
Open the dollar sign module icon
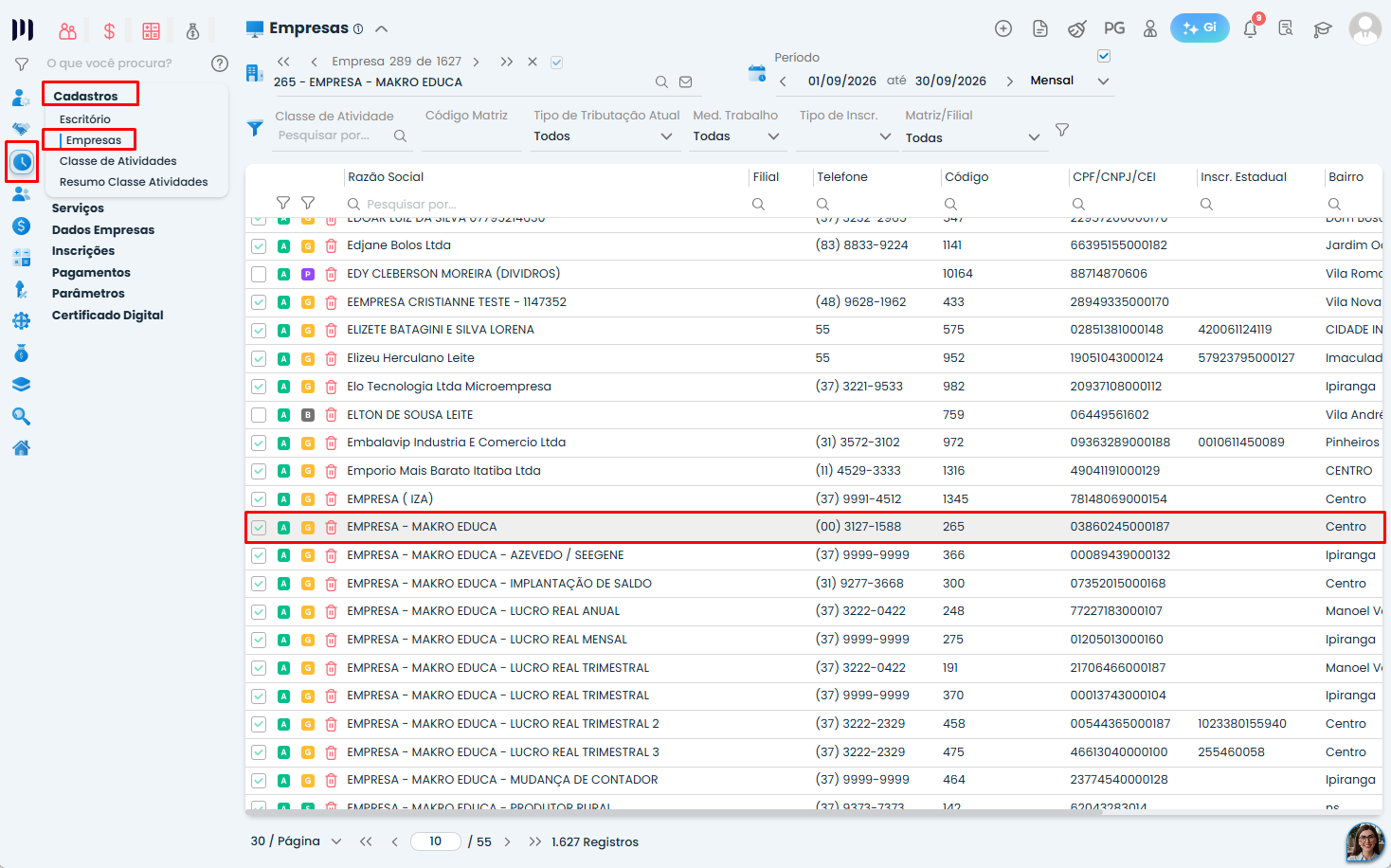click(x=109, y=31)
